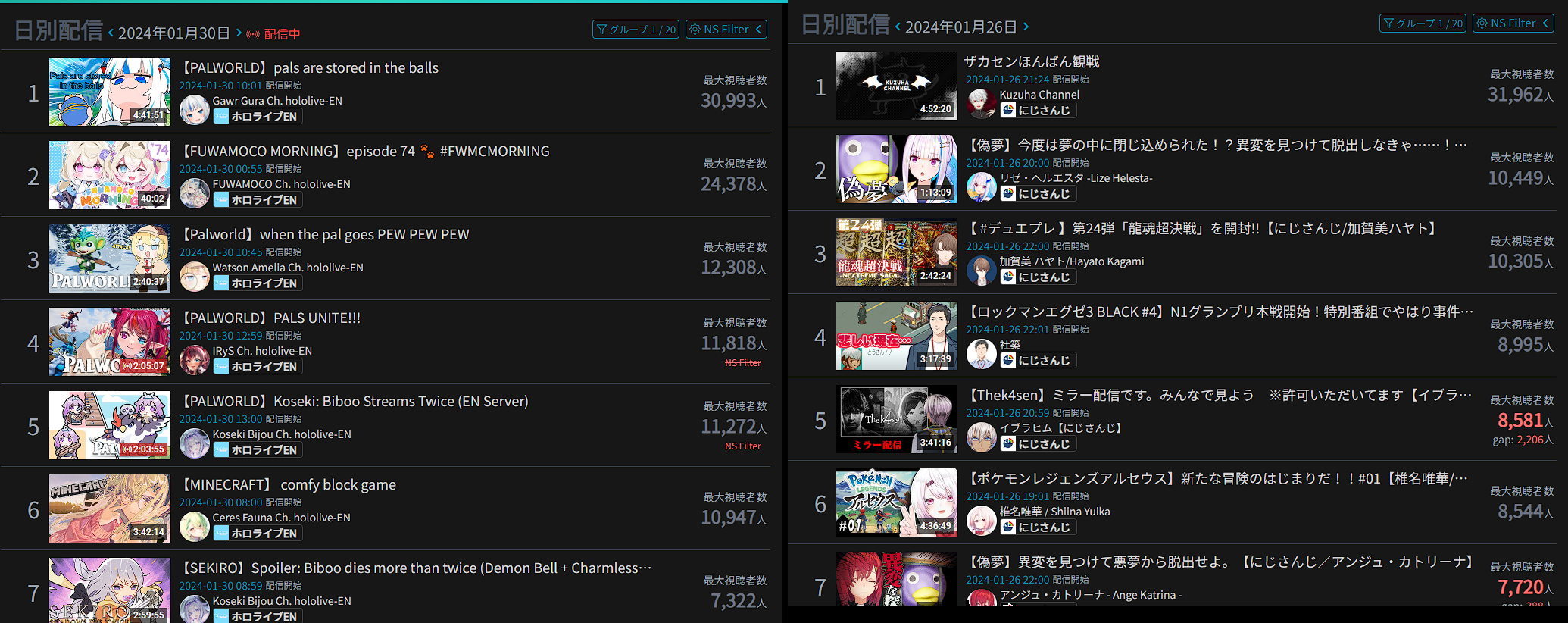Click the red live broadcast icon beside 配信中
Screen dimensions: 1568x623
pyautogui.click(x=253, y=34)
